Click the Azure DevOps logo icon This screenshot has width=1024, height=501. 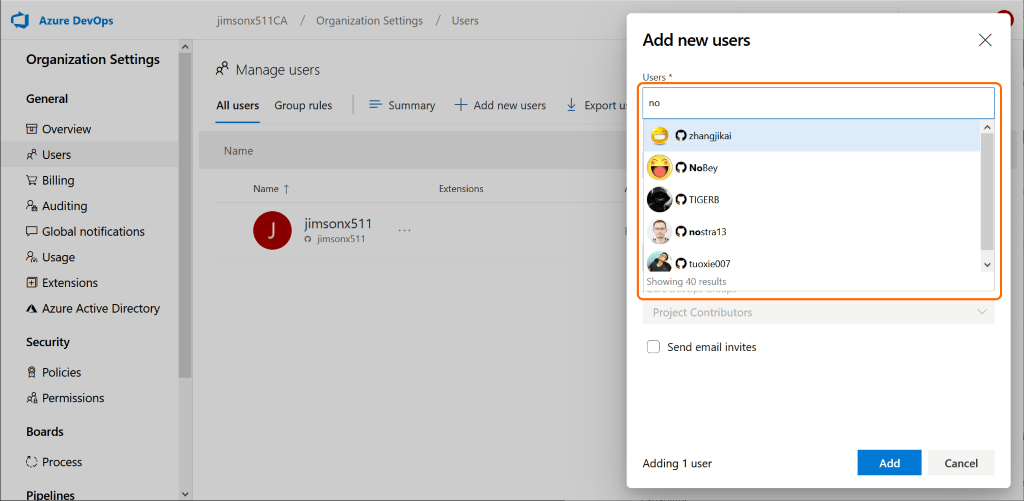[x=21, y=20]
